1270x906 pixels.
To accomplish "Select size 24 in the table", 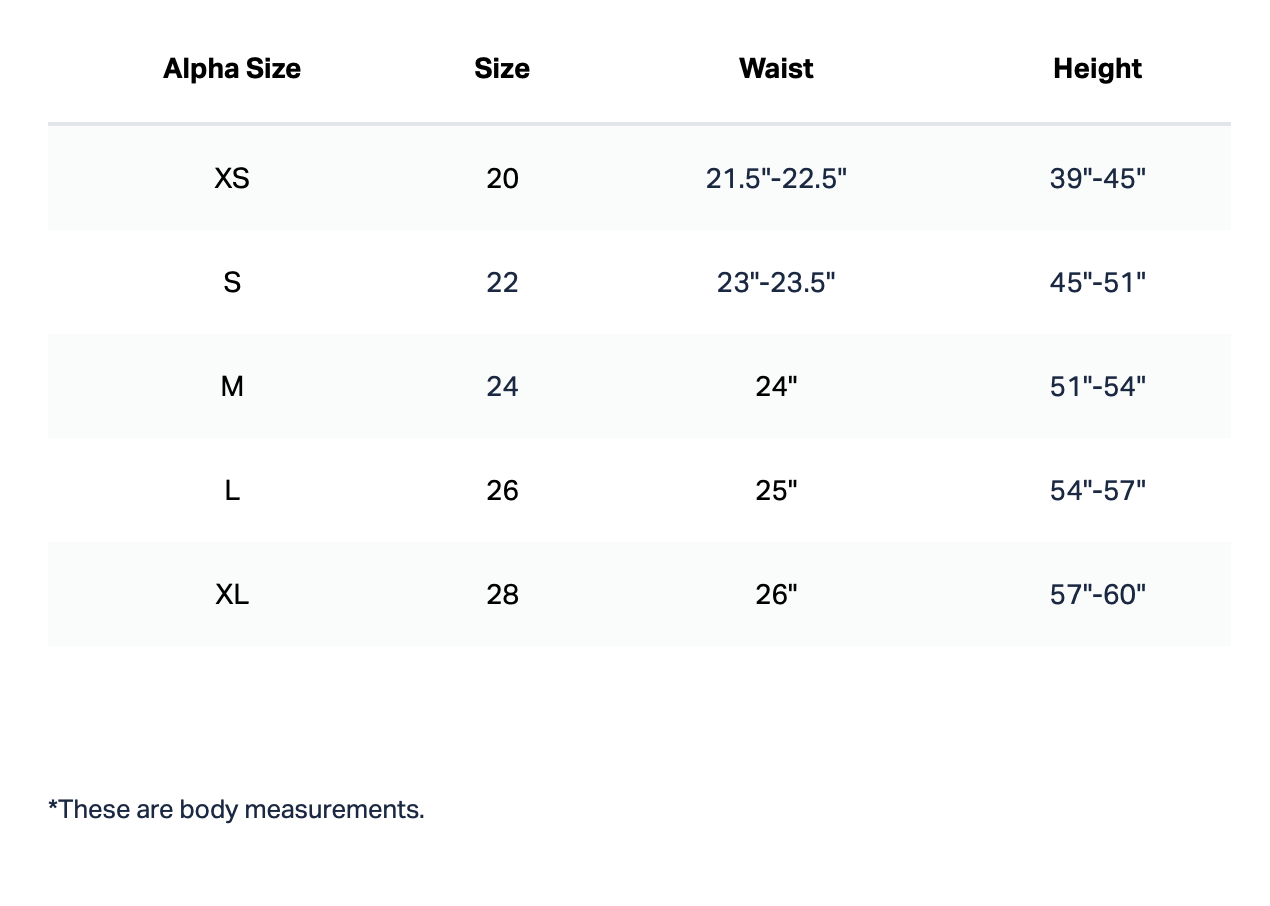I will tap(502, 386).
